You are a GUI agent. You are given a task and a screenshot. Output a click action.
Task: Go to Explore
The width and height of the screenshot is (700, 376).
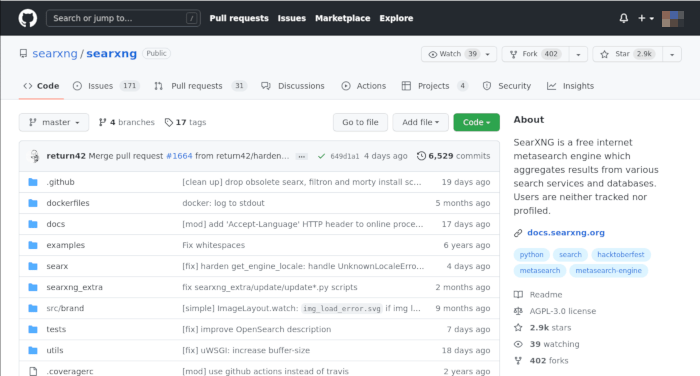pos(396,18)
